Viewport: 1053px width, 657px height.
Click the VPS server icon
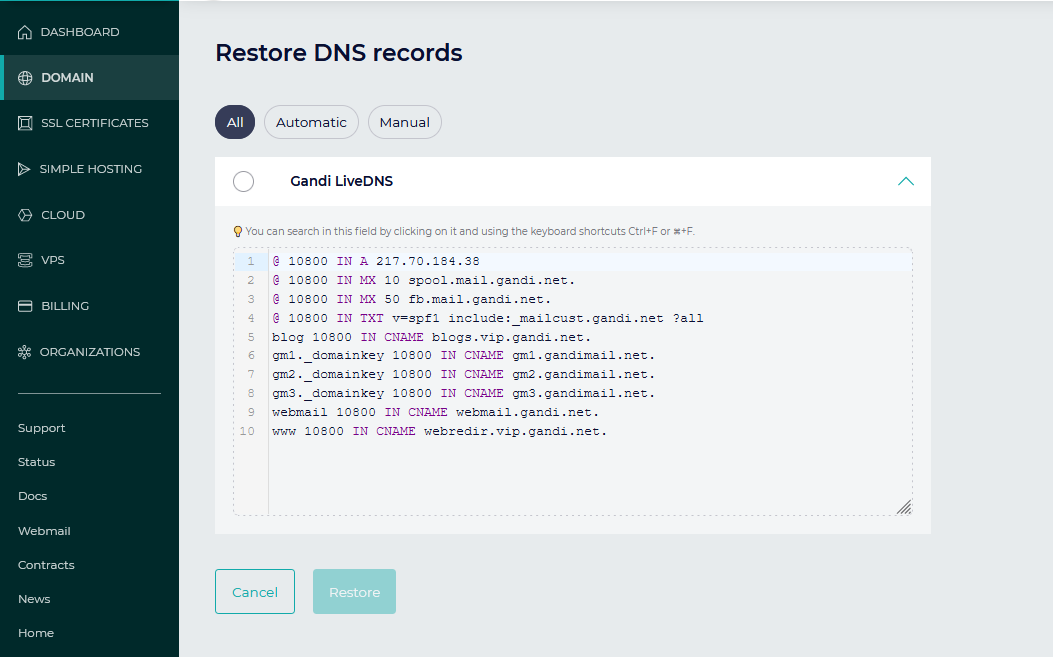25,260
